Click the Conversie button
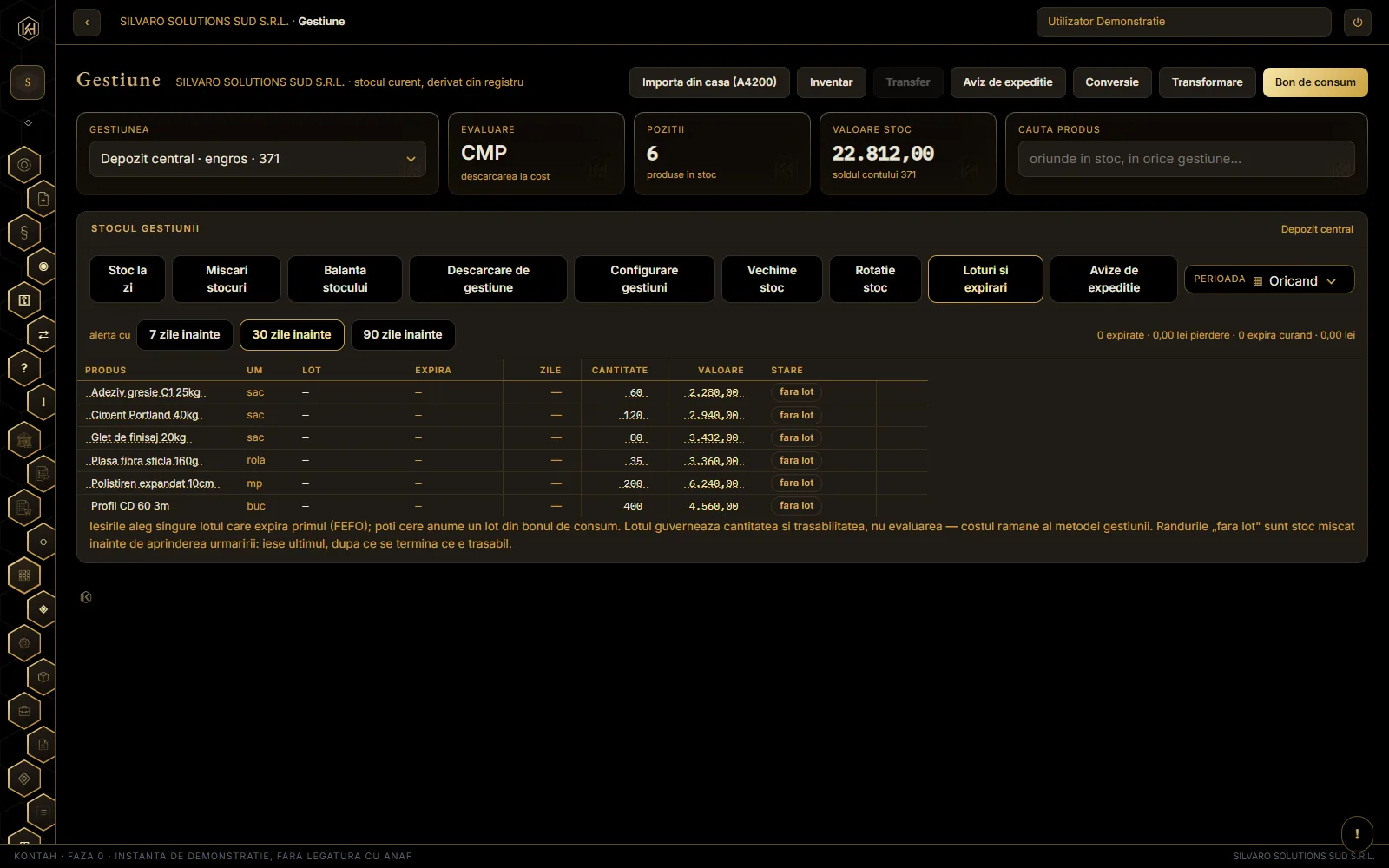The width and height of the screenshot is (1389, 868). click(1112, 82)
